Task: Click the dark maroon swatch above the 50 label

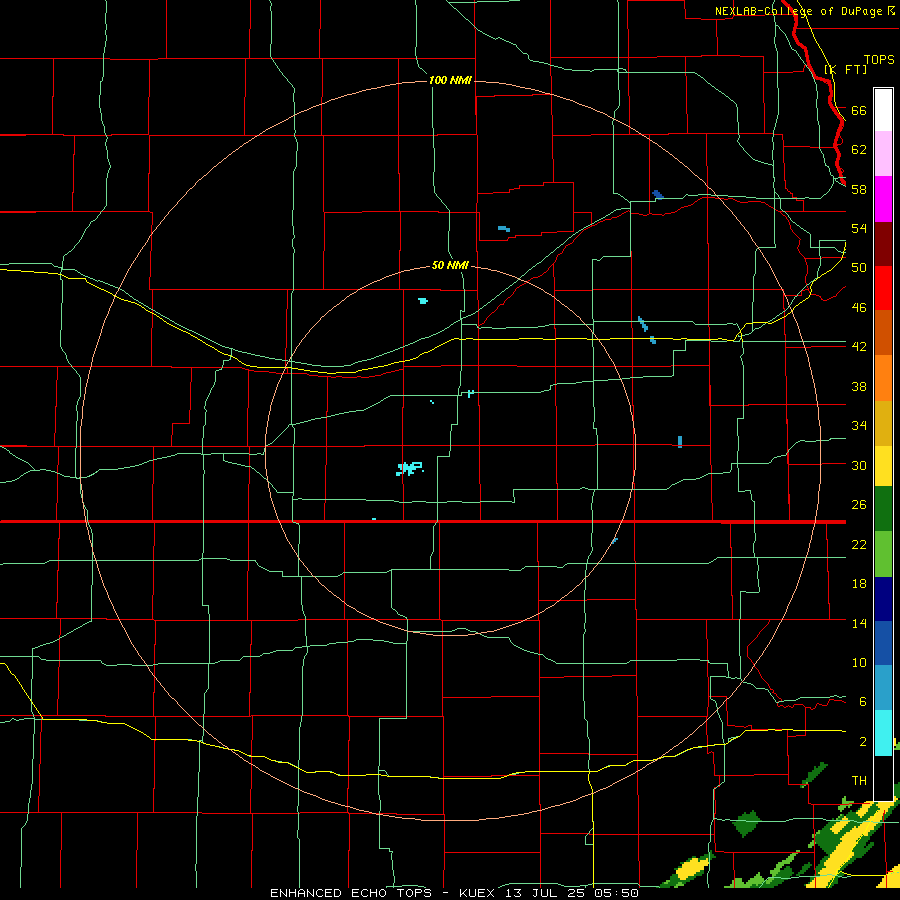Action: pyautogui.click(x=883, y=243)
